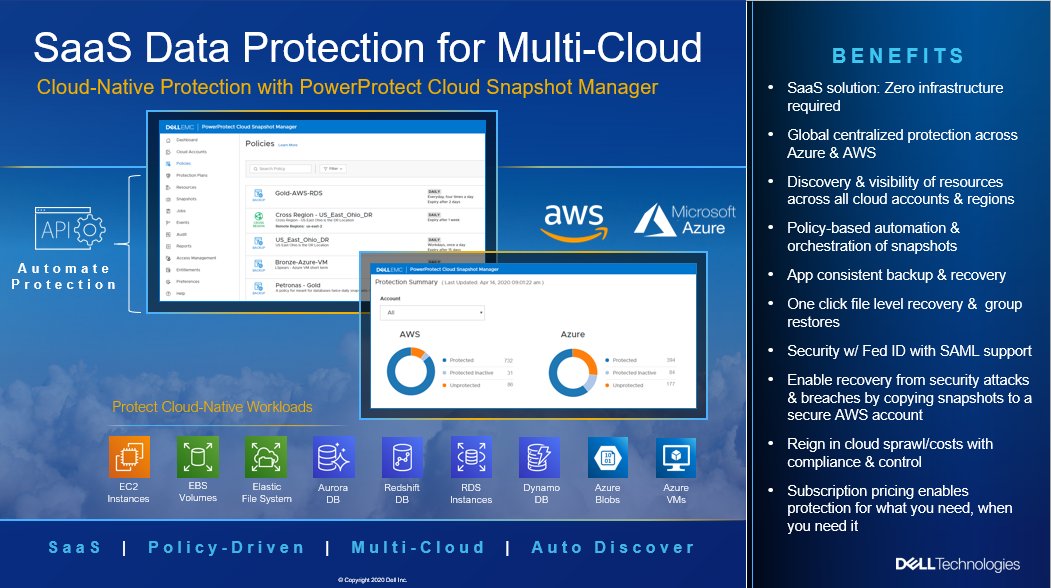1051x588 pixels.
Task: Click the Azure donut chart
Action: (573, 373)
